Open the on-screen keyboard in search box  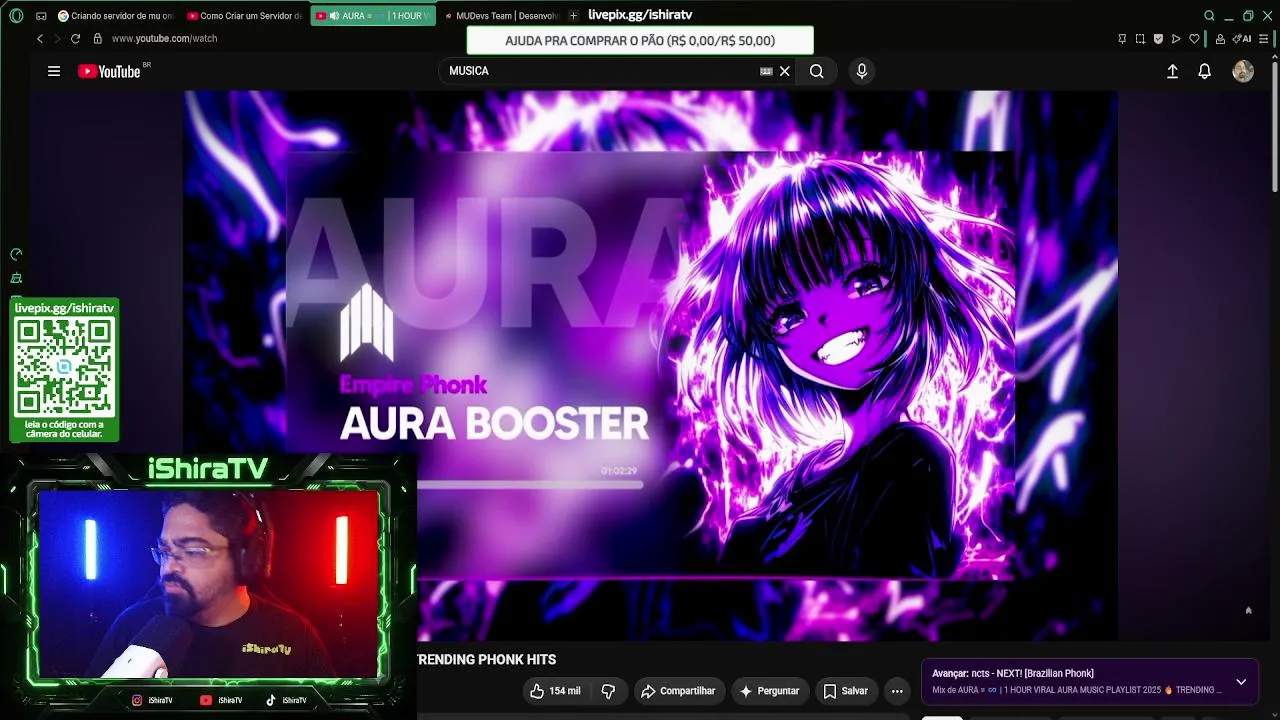[x=766, y=71]
